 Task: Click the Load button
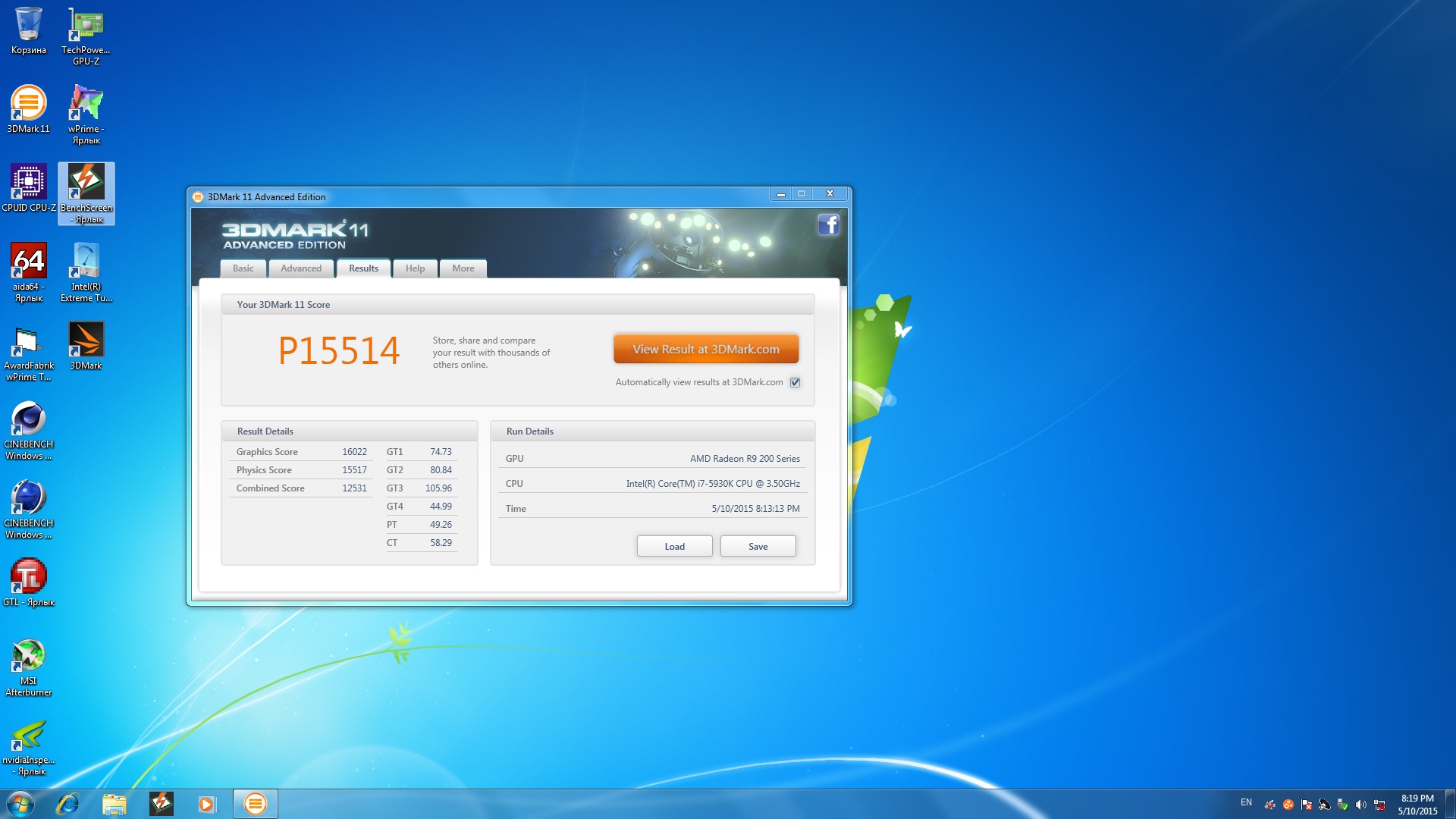[x=674, y=546]
